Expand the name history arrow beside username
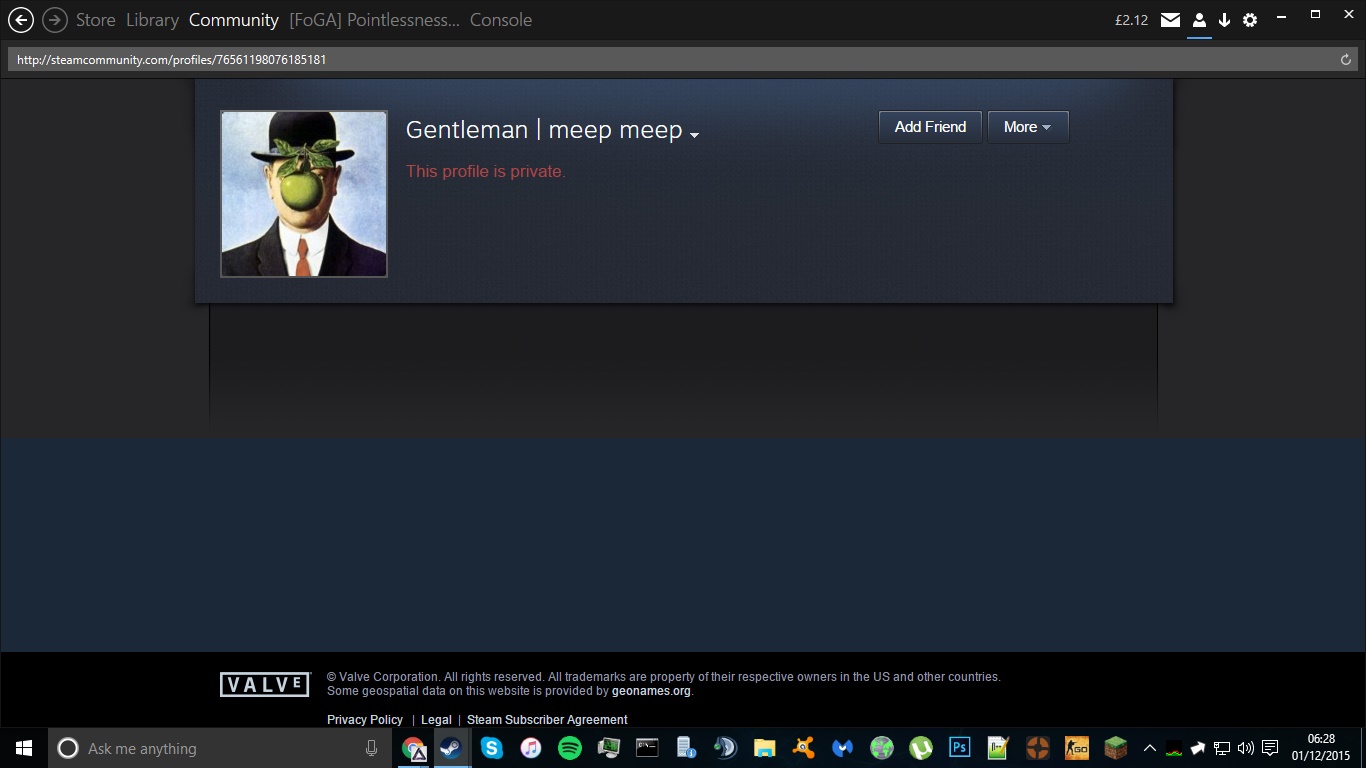Viewport: 1366px width, 768px height. tap(694, 135)
